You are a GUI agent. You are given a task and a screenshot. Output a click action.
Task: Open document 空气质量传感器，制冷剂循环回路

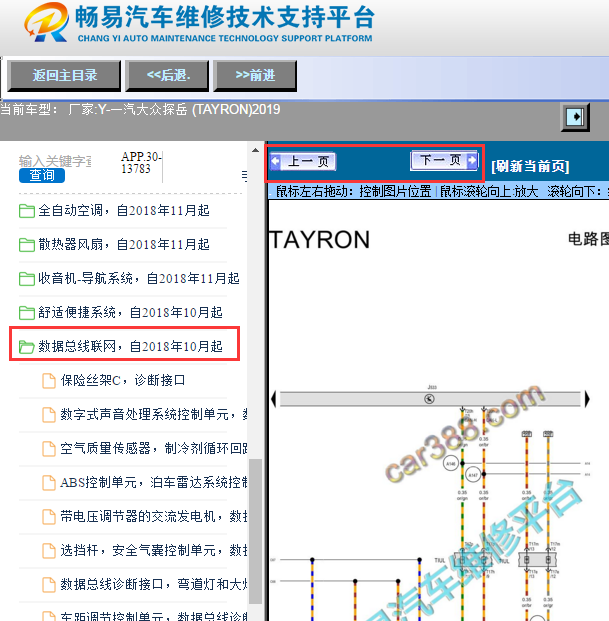tap(154, 449)
